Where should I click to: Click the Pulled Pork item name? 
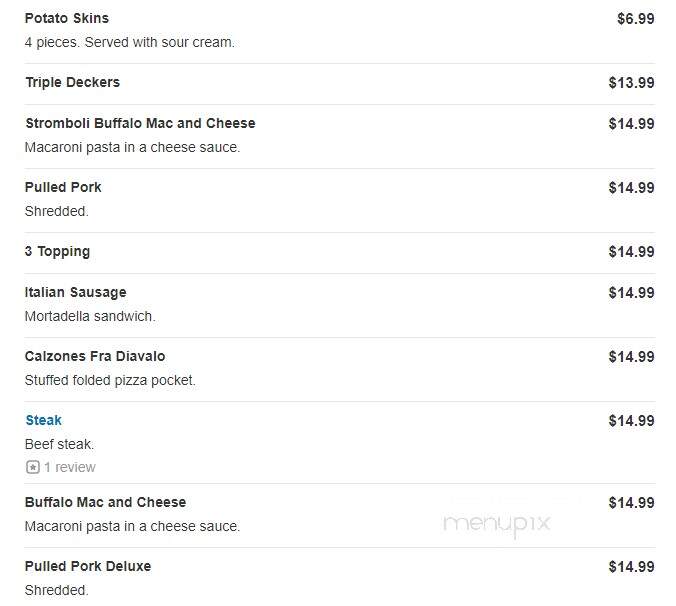tap(63, 187)
